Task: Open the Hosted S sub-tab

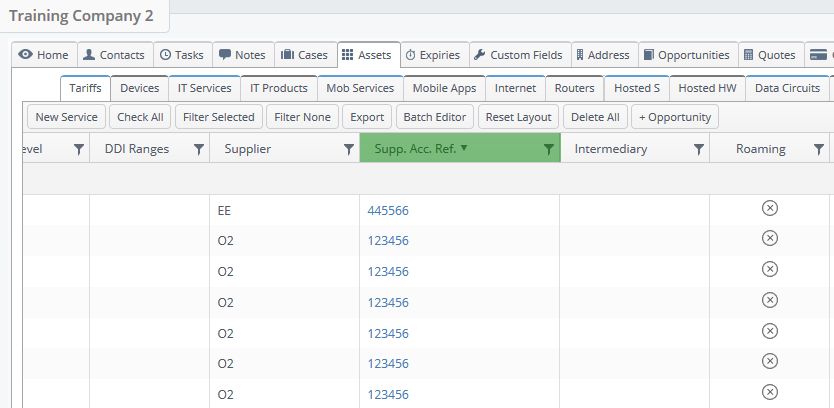Action: click(x=637, y=88)
